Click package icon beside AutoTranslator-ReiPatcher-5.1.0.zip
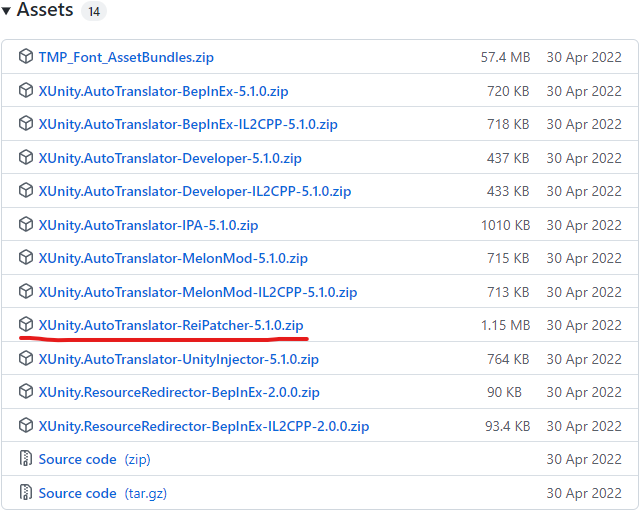The width and height of the screenshot is (641, 512). 26,325
